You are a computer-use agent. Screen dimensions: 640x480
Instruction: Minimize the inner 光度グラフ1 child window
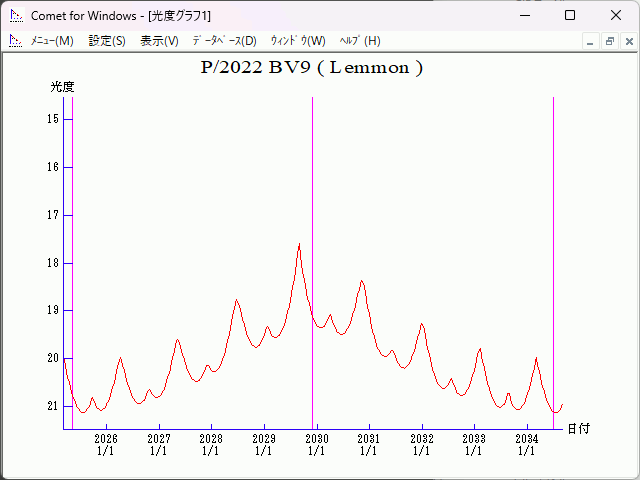(591, 41)
